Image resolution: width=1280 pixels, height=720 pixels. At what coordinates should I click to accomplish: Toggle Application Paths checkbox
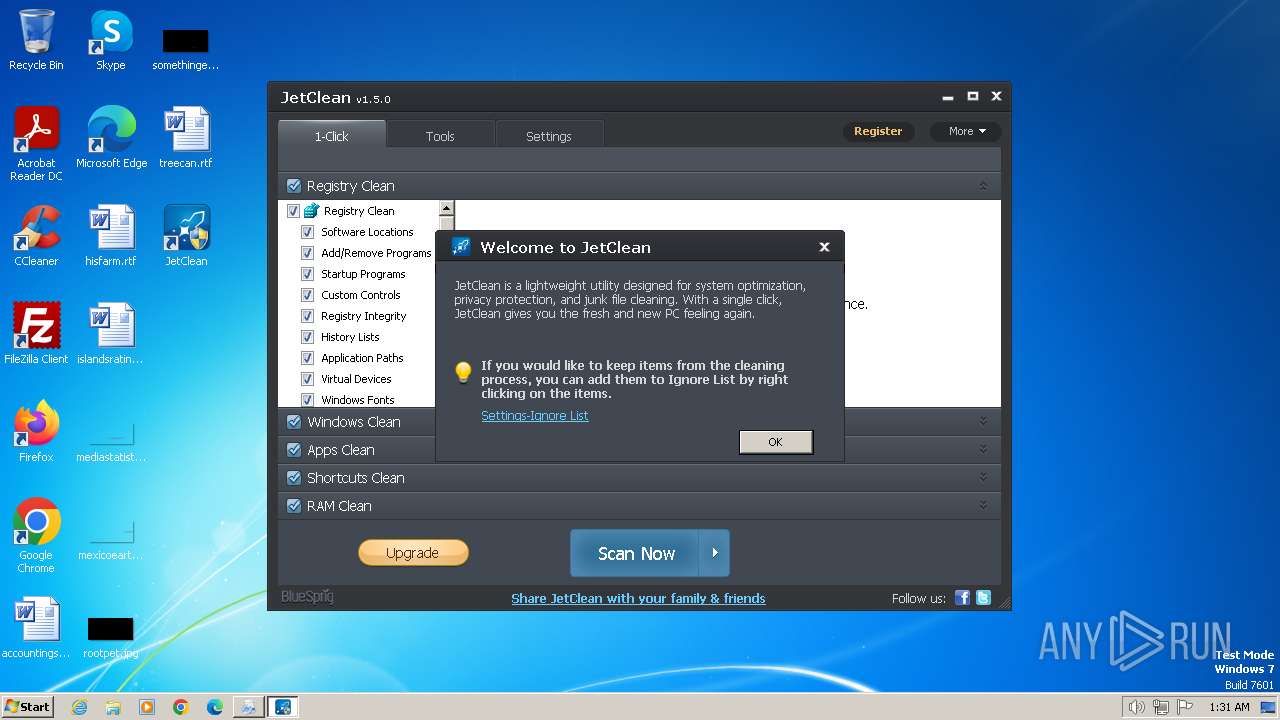308,358
